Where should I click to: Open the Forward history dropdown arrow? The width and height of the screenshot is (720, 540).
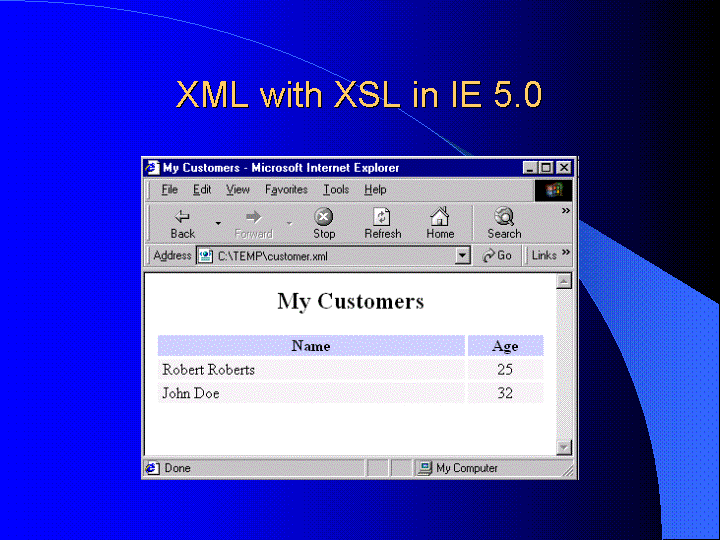click(290, 224)
